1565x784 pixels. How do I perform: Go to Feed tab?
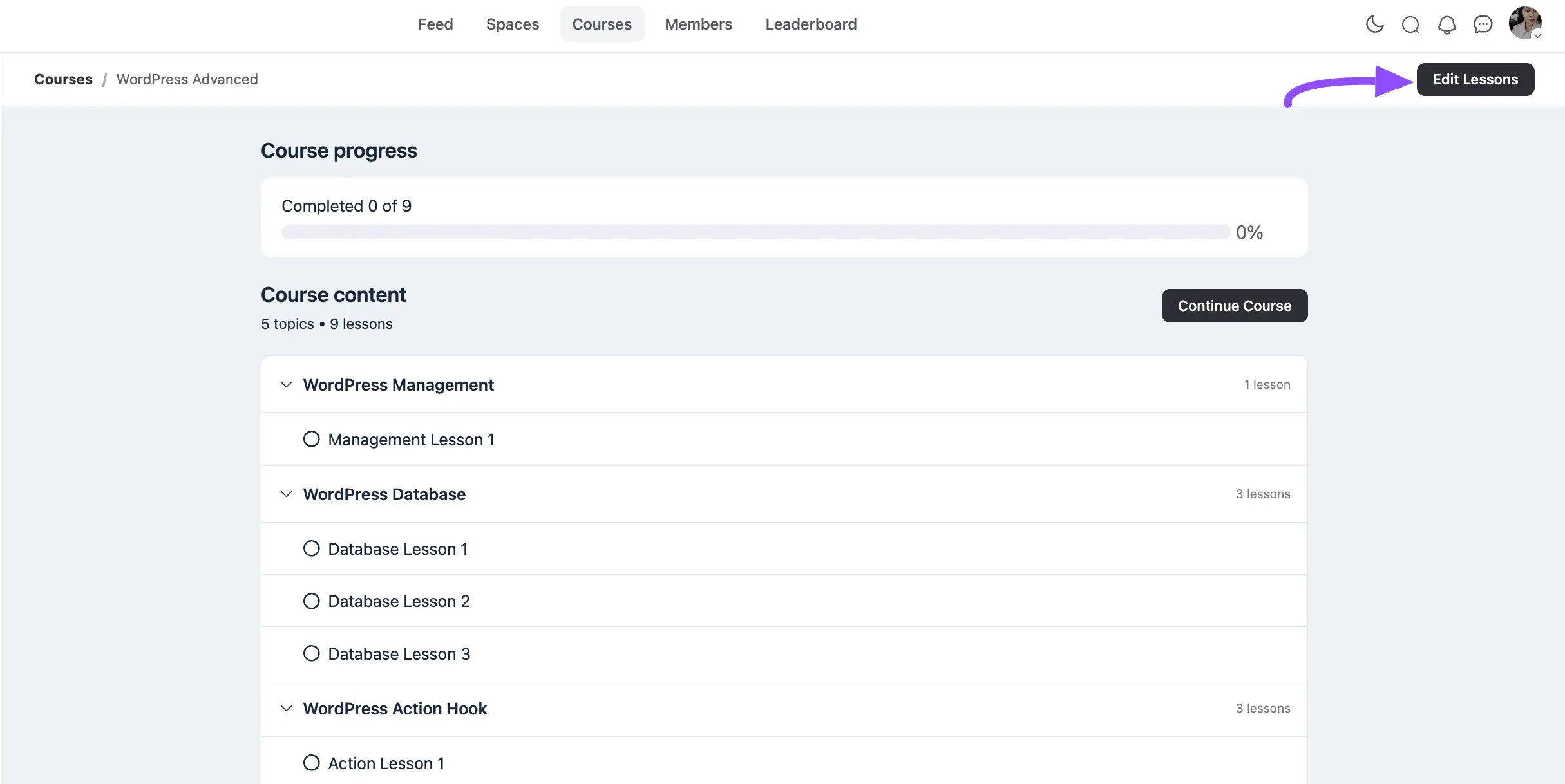[x=435, y=24]
